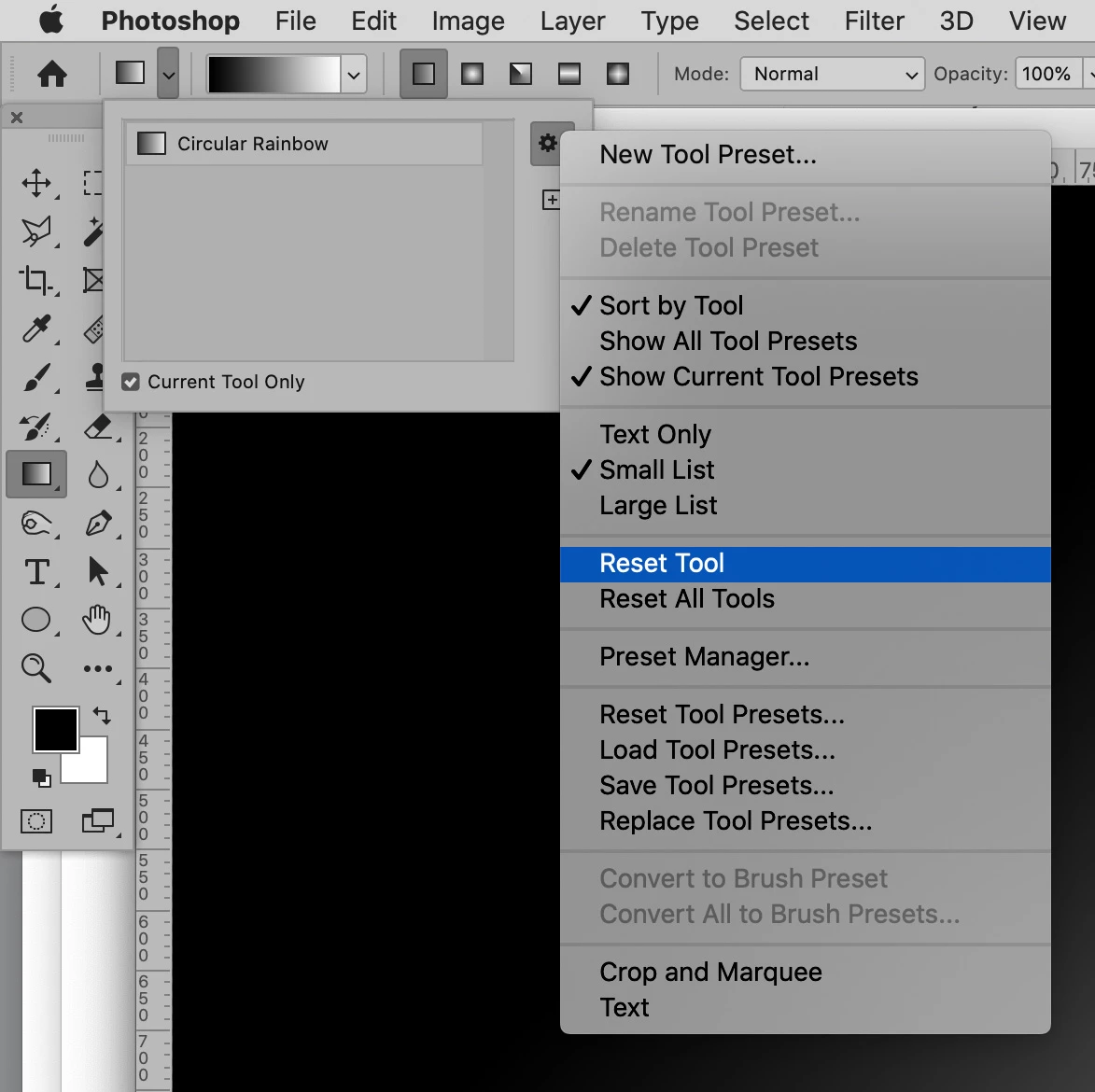Screen dimensions: 1095x1092
Task: Open the gradient picker dropdown arrow
Action: [x=354, y=74]
